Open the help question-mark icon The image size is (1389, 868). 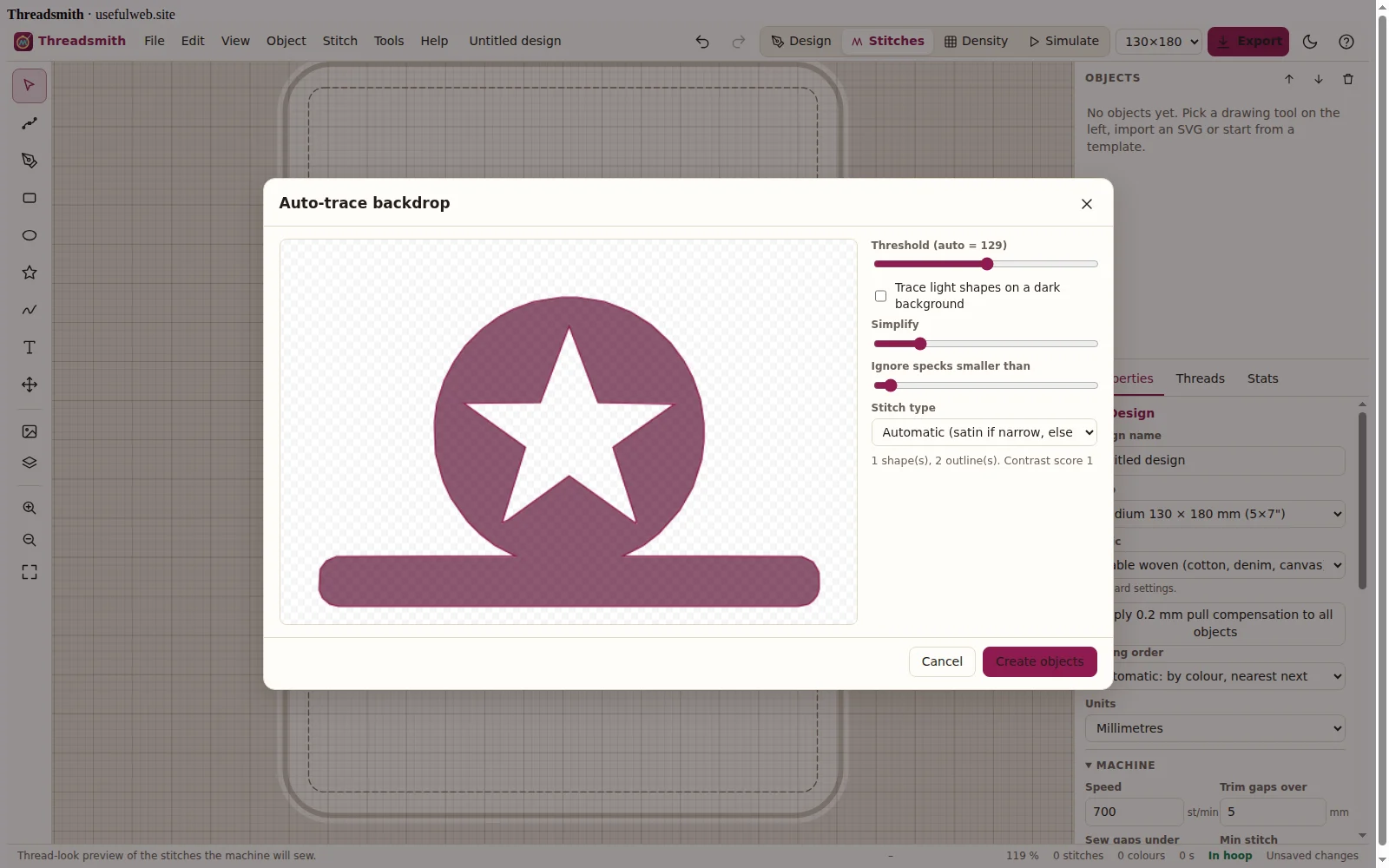point(1346,42)
